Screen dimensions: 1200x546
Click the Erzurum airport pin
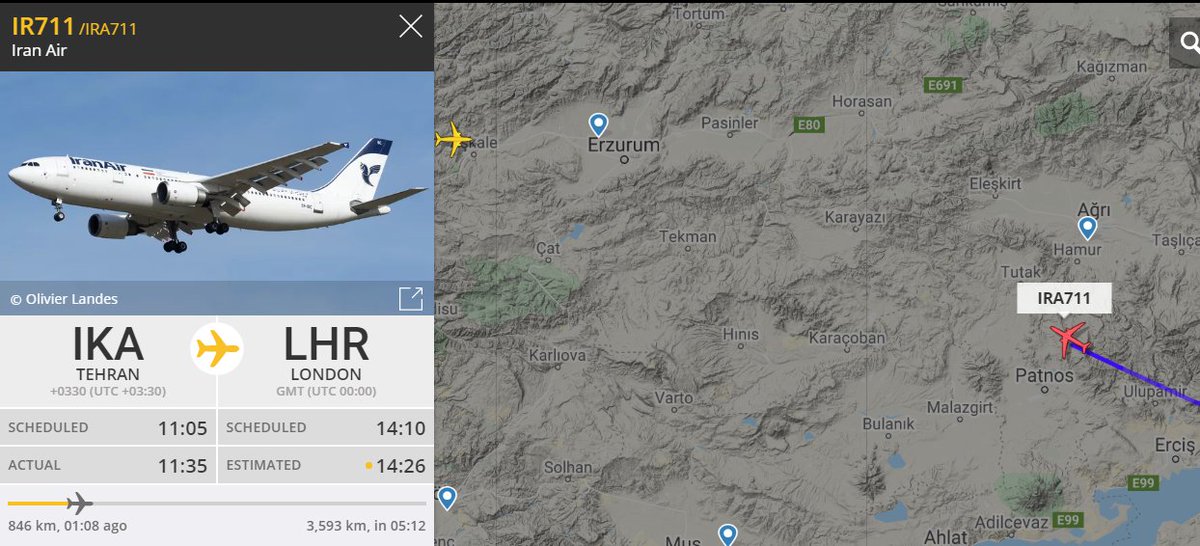pyautogui.click(x=598, y=124)
